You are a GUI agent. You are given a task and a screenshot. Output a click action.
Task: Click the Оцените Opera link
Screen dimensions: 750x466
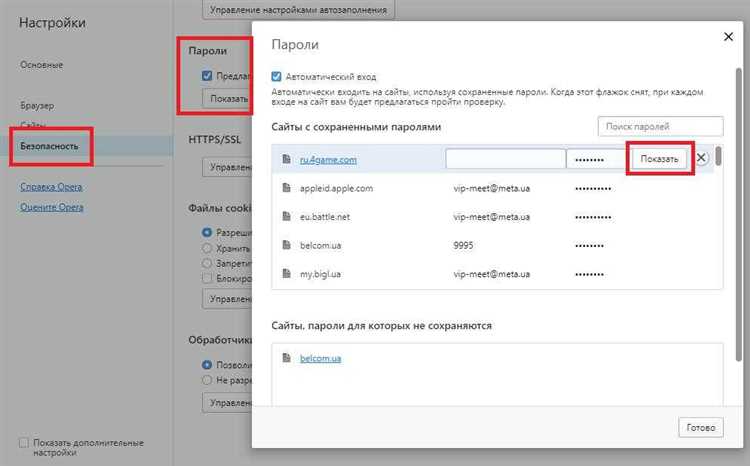(52, 207)
